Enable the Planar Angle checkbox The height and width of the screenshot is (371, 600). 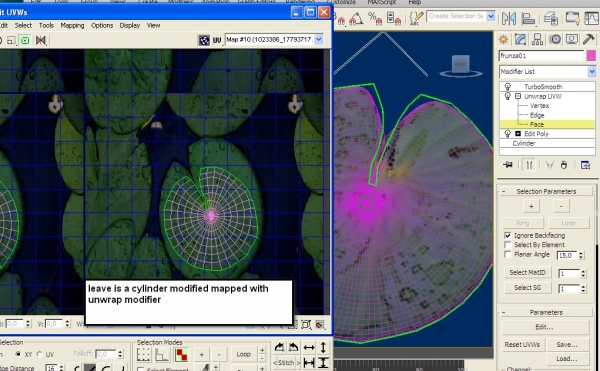coord(508,254)
